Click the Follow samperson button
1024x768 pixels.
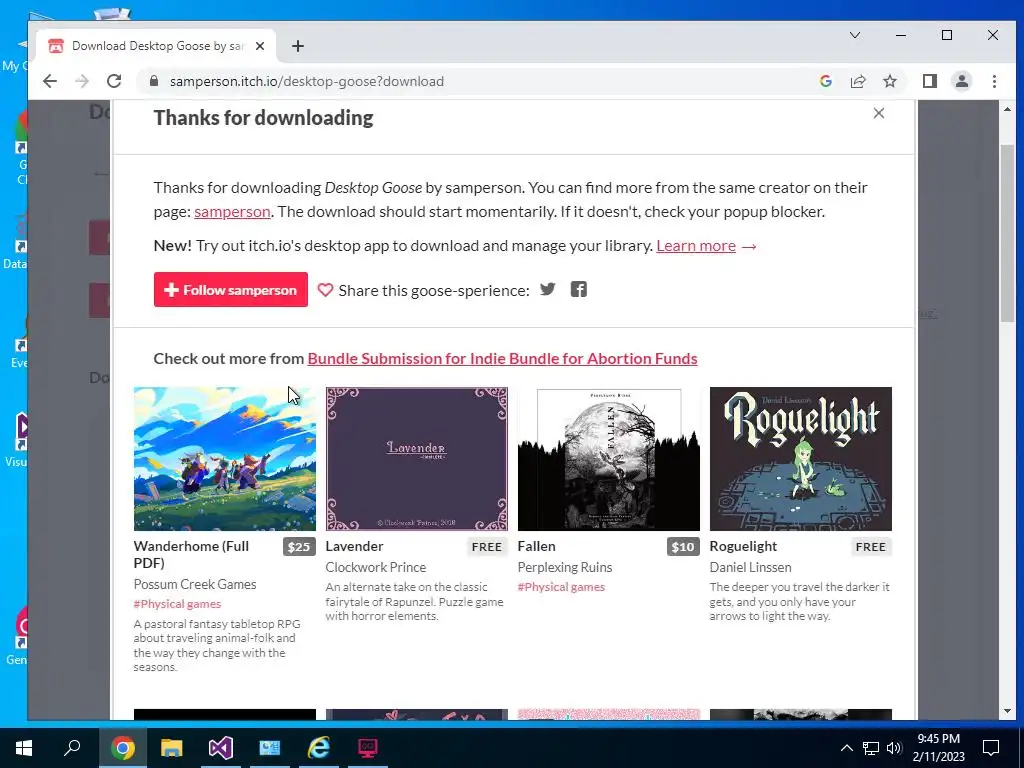click(x=231, y=289)
